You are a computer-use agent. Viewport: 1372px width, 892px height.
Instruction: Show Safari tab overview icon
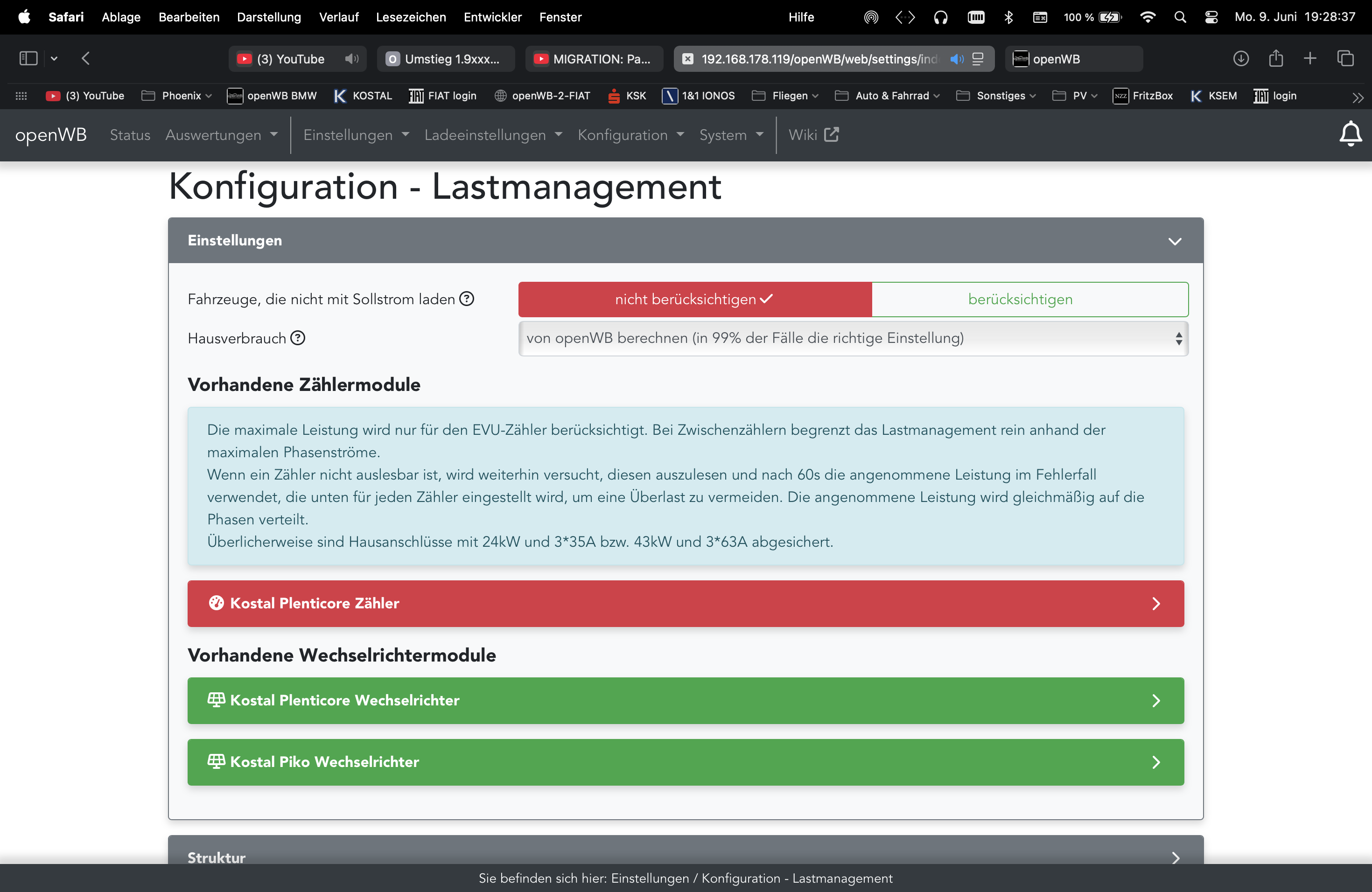pos(1345,59)
